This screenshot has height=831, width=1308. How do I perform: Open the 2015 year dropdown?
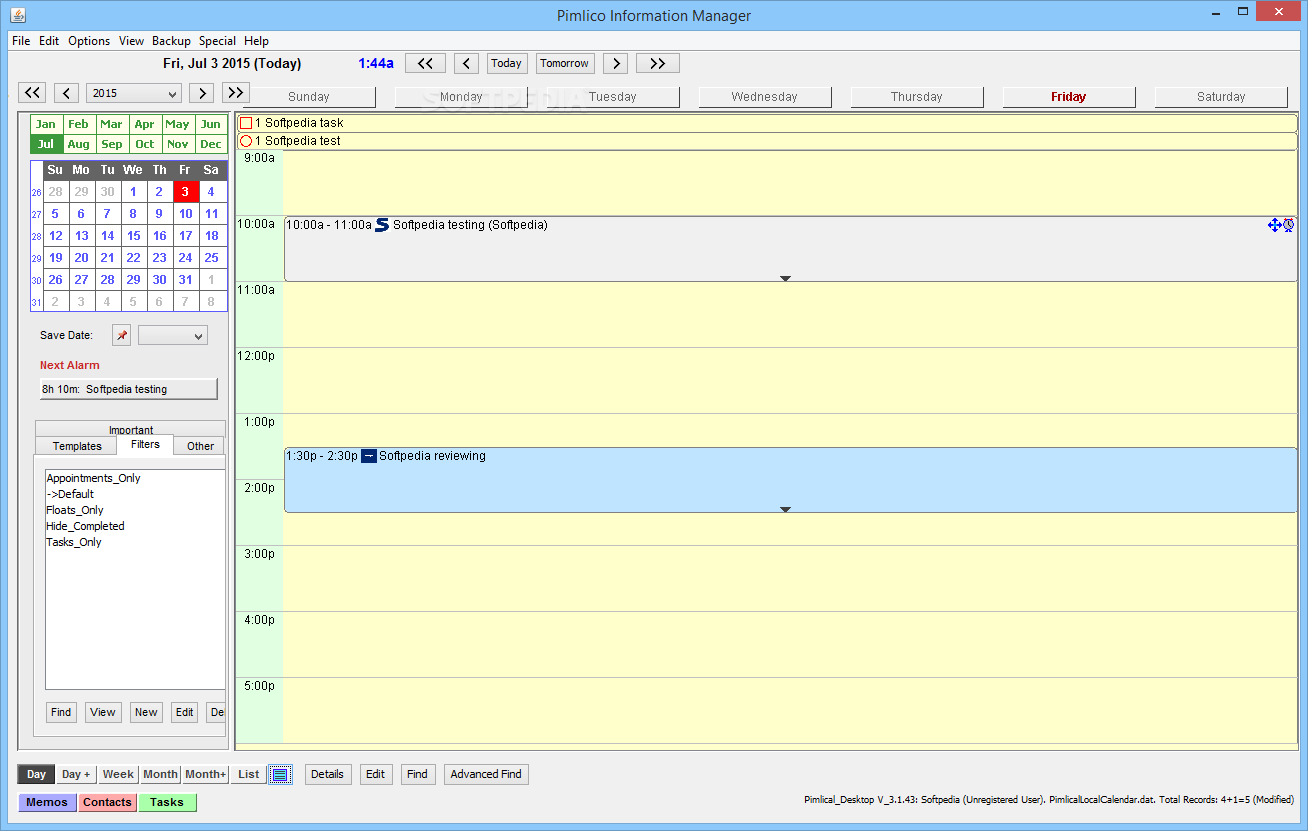tap(134, 93)
